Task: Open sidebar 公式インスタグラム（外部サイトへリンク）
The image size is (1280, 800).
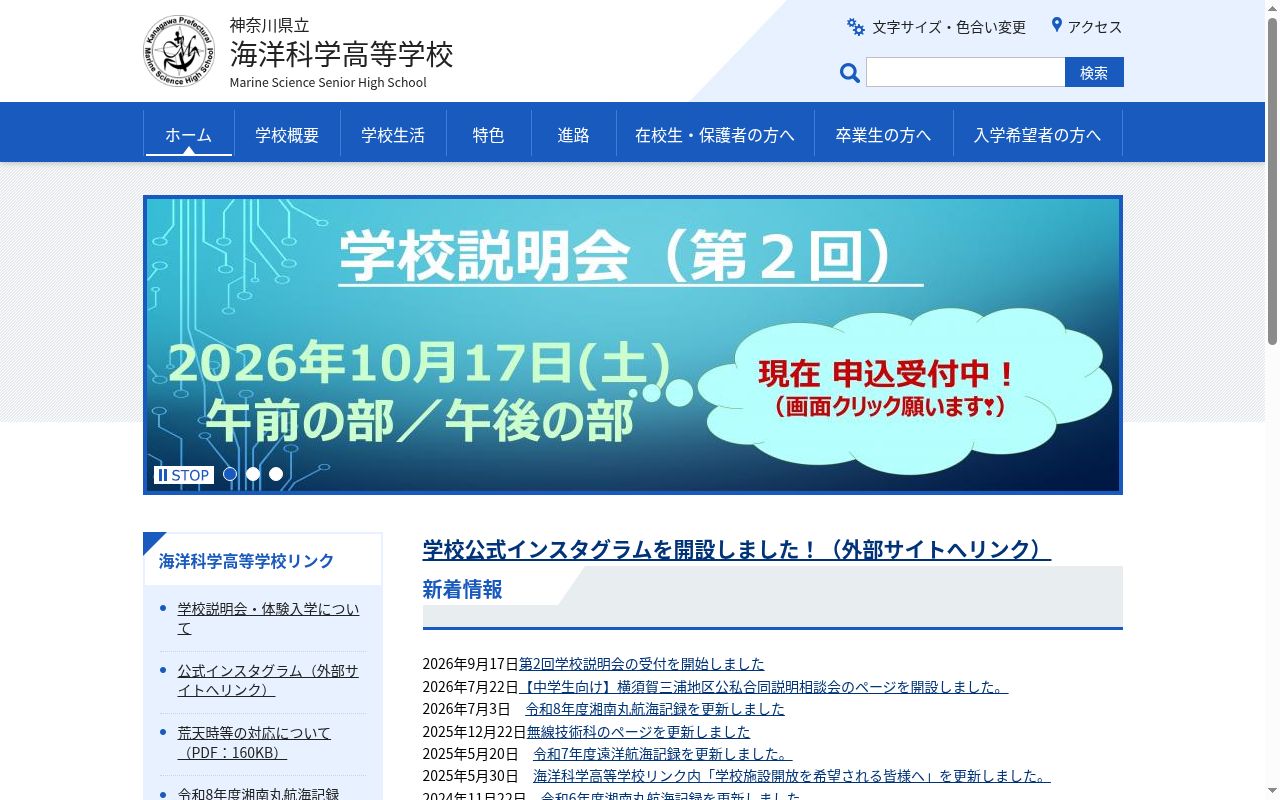Action: (x=268, y=680)
